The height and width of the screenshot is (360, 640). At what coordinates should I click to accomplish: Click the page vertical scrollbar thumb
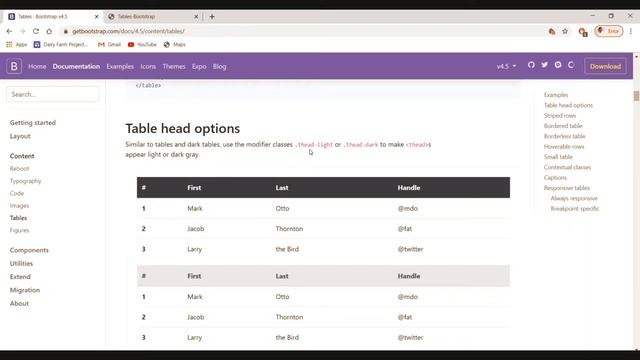(x=636, y=96)
